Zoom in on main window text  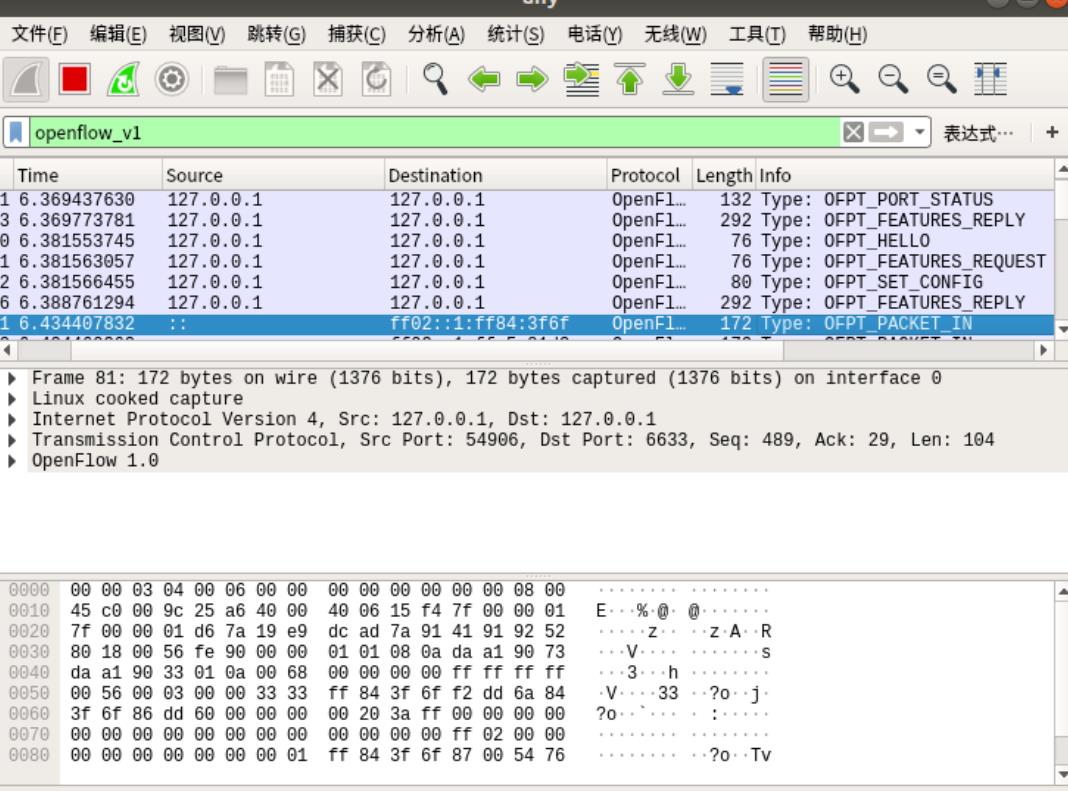coord(844,79)
